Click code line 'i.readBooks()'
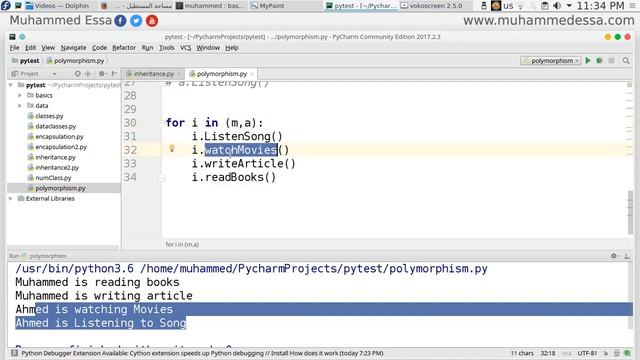The height and width of the screenshot is (360, 640). [234, 178]
